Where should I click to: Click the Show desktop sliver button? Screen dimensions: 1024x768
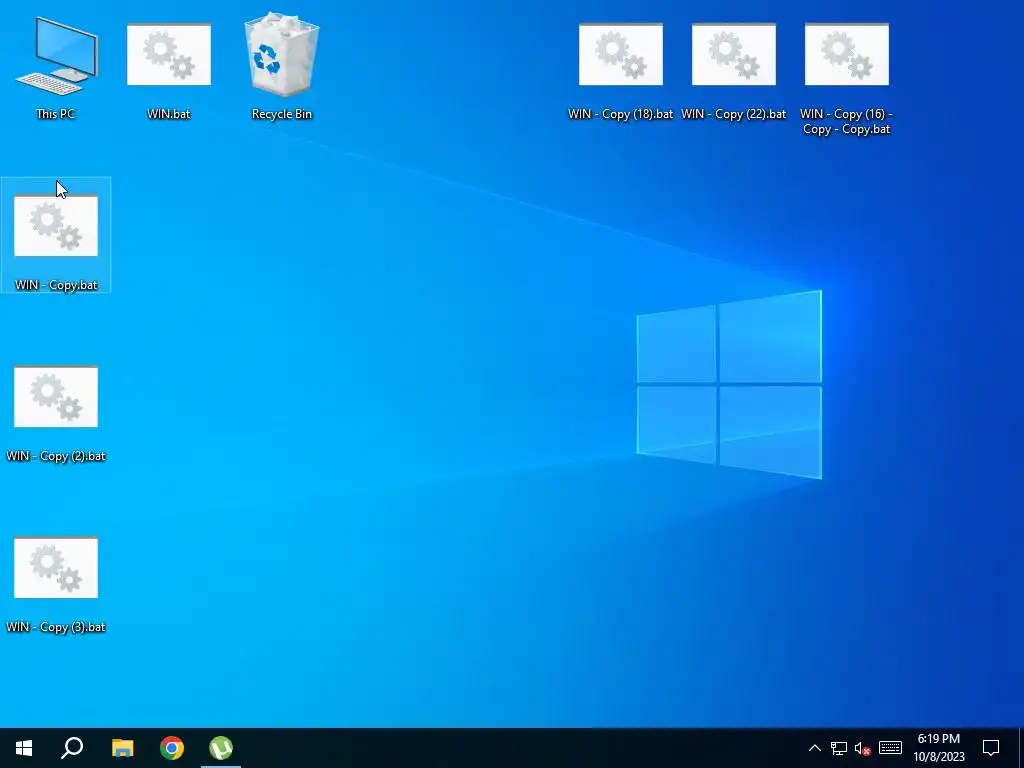[1021, 748]
